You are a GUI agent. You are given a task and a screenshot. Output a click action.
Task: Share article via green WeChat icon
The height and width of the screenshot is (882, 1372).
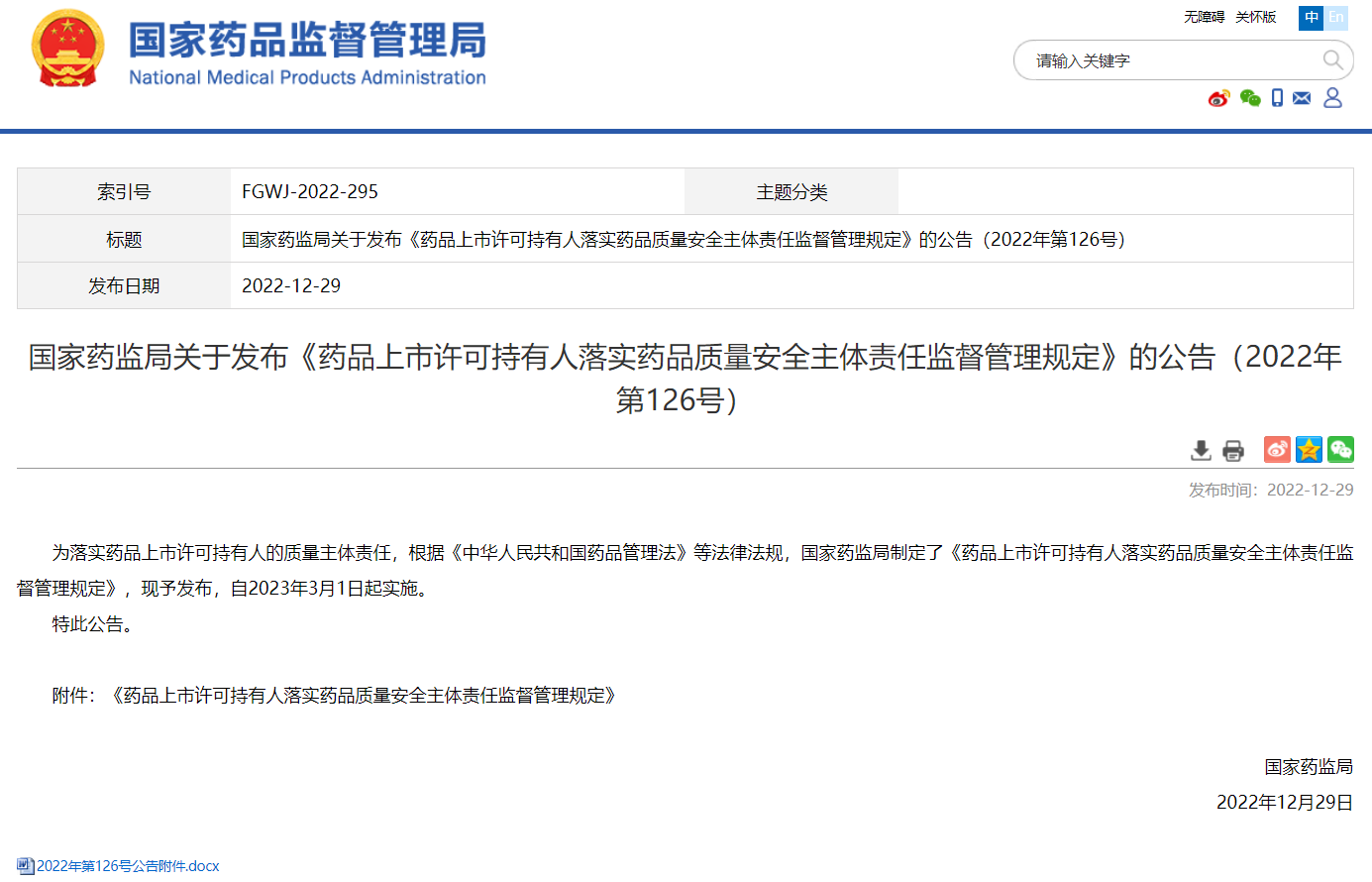pos(1341,450)
